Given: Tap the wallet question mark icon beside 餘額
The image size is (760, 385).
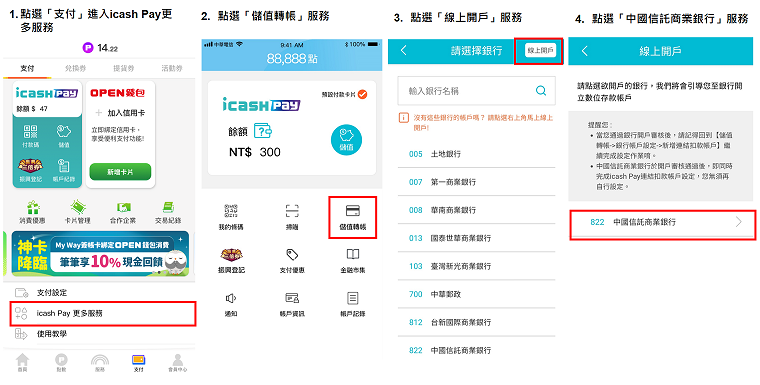Looking at the screenshot, I should coord(263,130).
